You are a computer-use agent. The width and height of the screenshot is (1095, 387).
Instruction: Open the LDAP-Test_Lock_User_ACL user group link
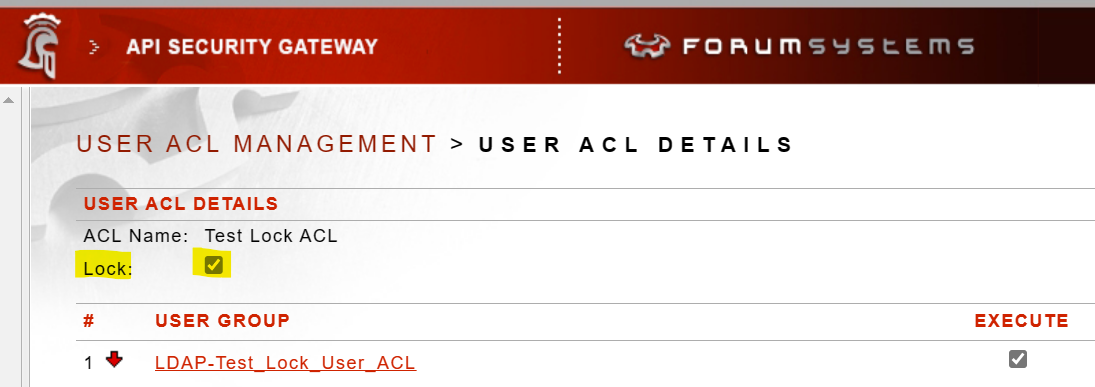(x=286, y=363)
